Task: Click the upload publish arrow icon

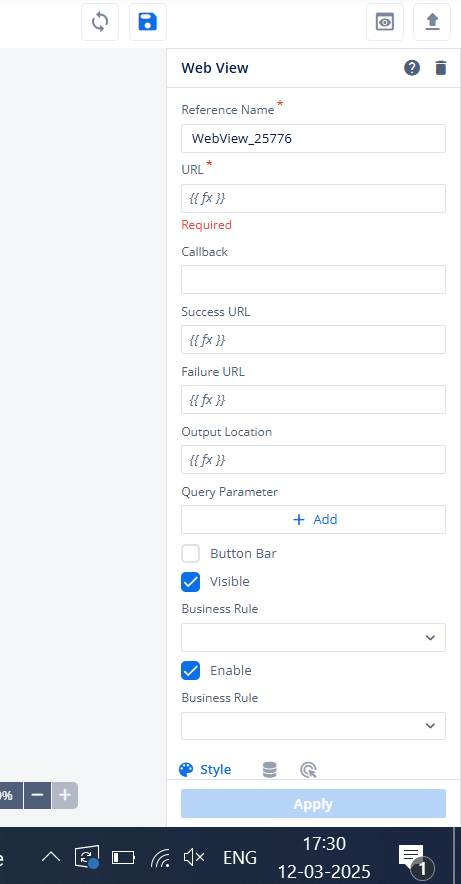Action: [x=432, y=22]
